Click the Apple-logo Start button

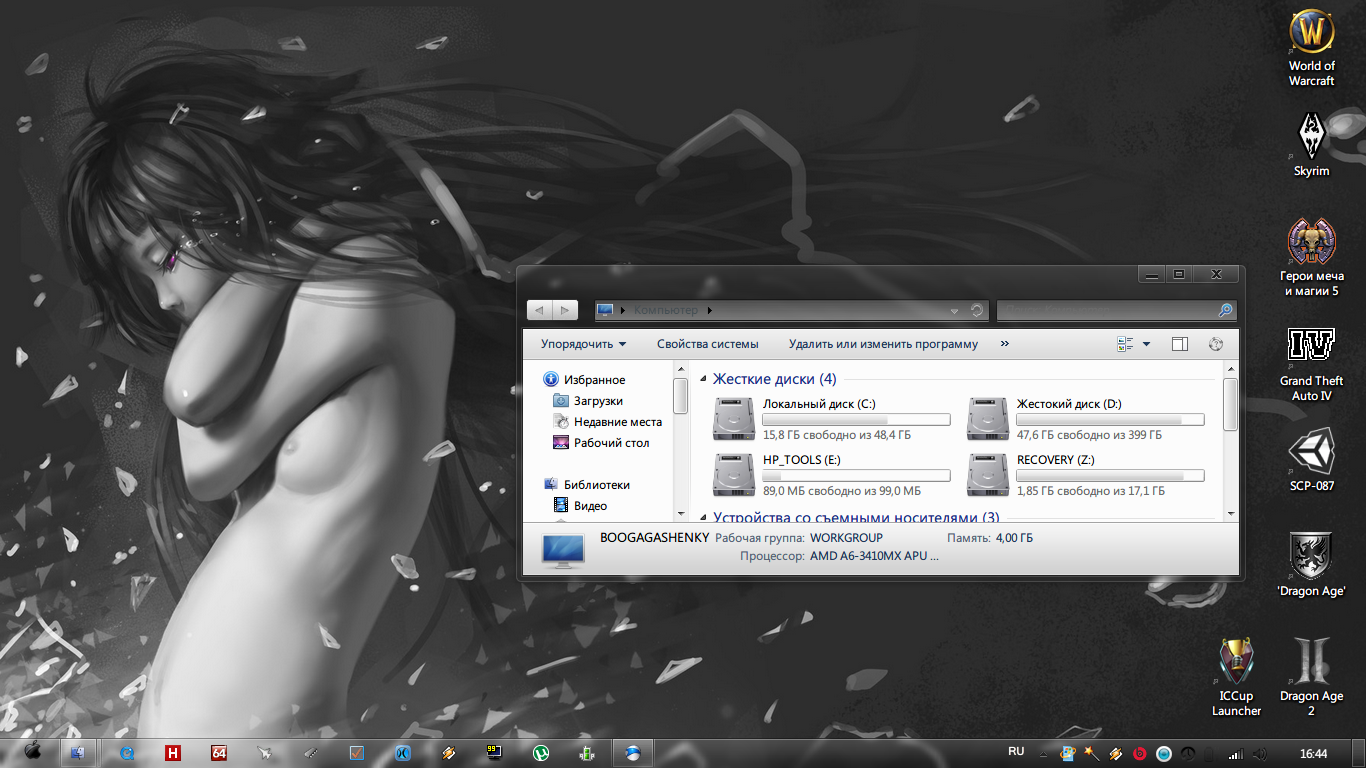click(32, 752)
